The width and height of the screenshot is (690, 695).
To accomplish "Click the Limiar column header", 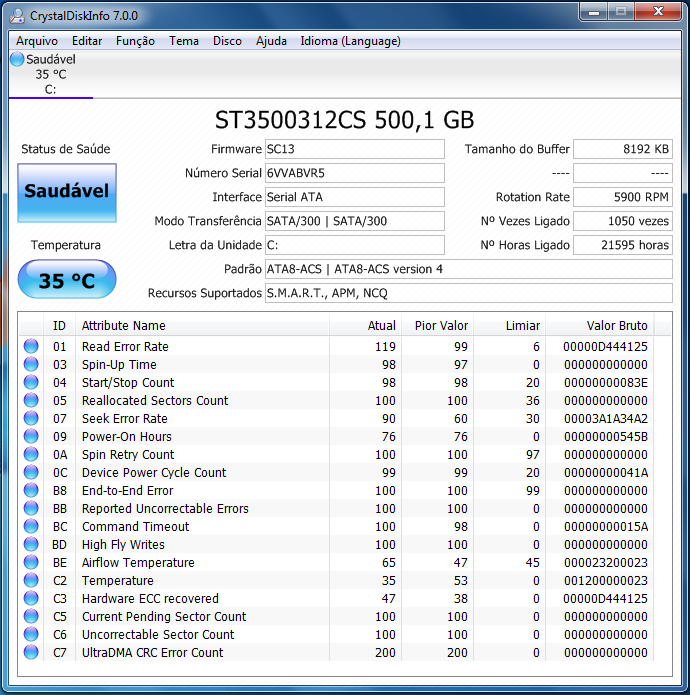I will pyautogui.click(x=509, y=325).
